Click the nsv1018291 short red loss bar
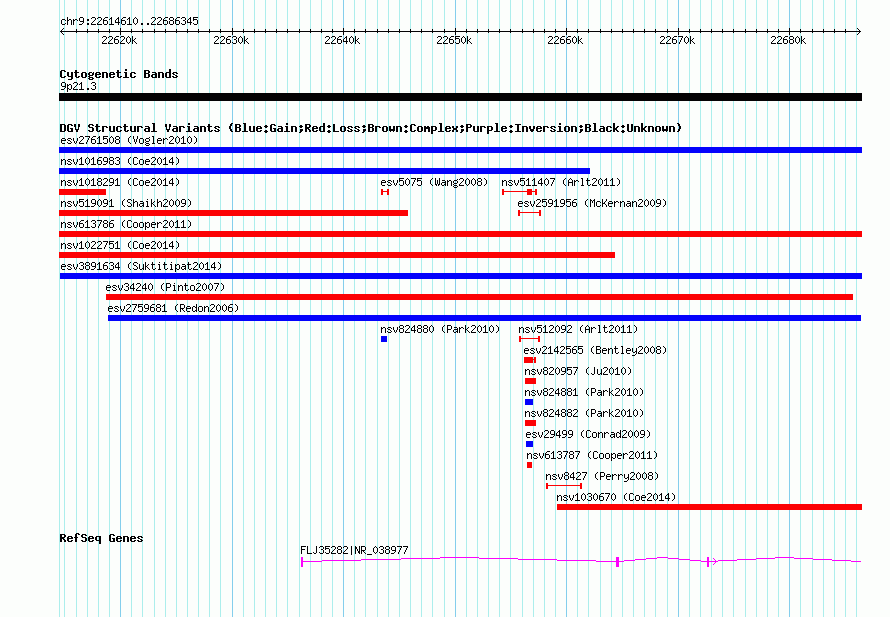 [x=82, y=192]
